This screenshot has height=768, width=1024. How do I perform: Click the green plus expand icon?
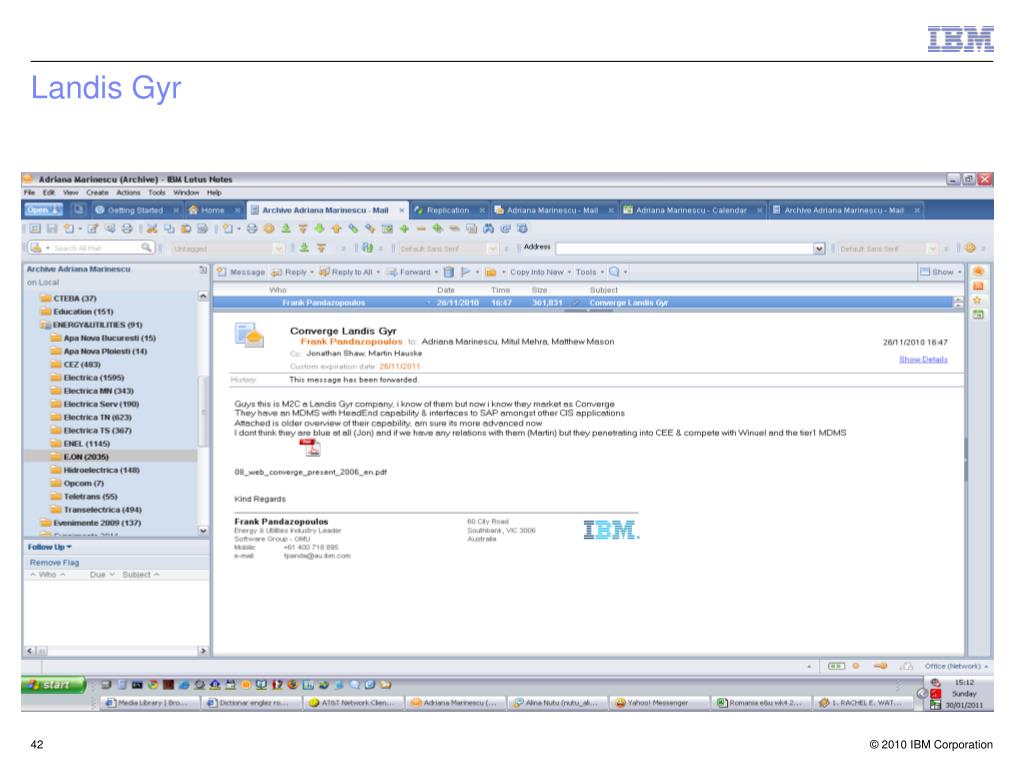[x=404, y=229]
